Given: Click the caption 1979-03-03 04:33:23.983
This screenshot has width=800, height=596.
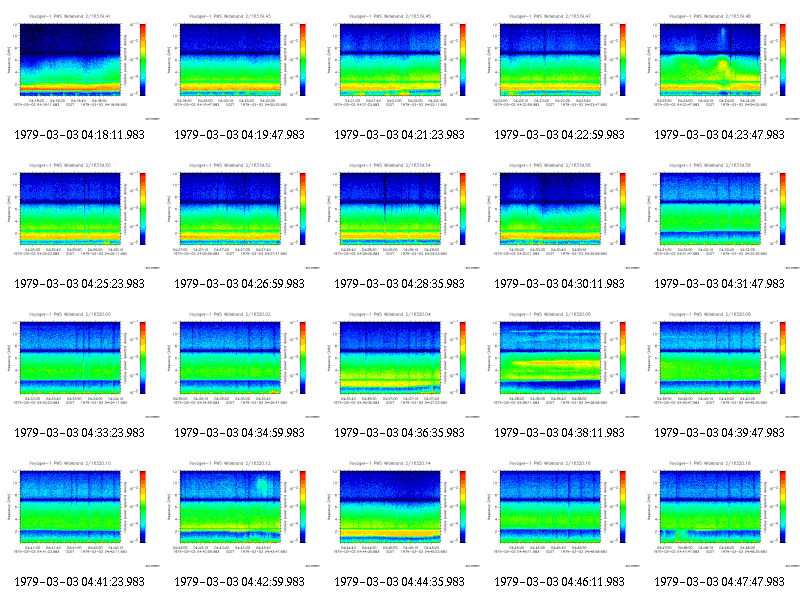Looking at the screenshot, I should 80,433.
